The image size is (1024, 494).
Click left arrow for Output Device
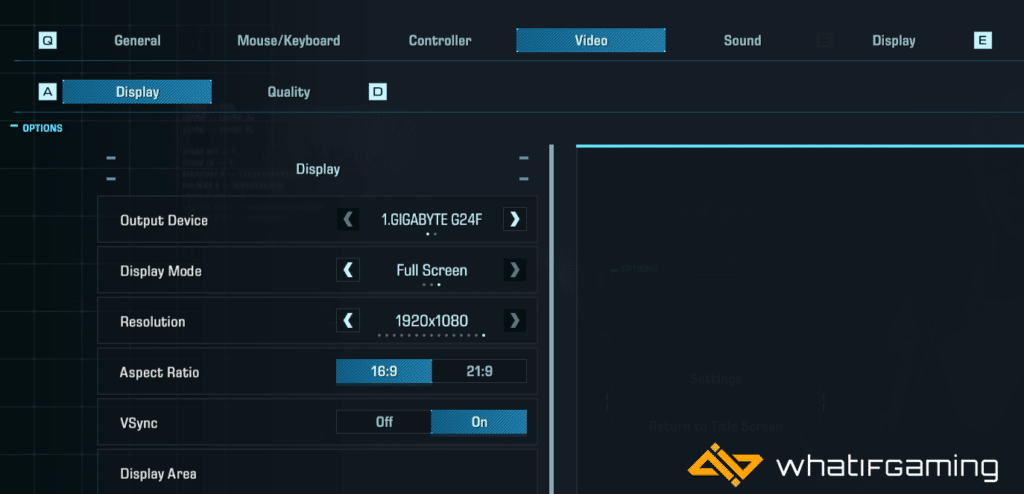(348, 219)
